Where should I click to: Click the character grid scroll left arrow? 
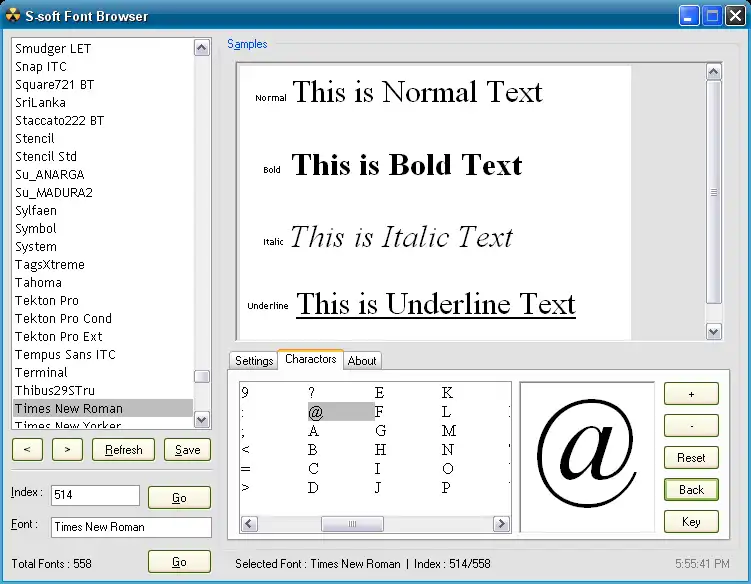(x=249, y=524)
